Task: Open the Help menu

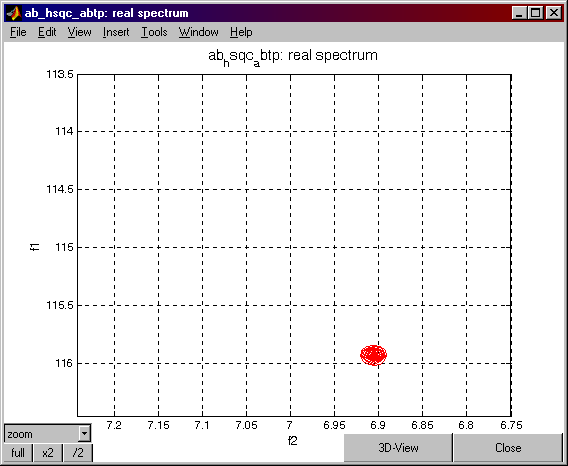Action: tap(241, 32)
